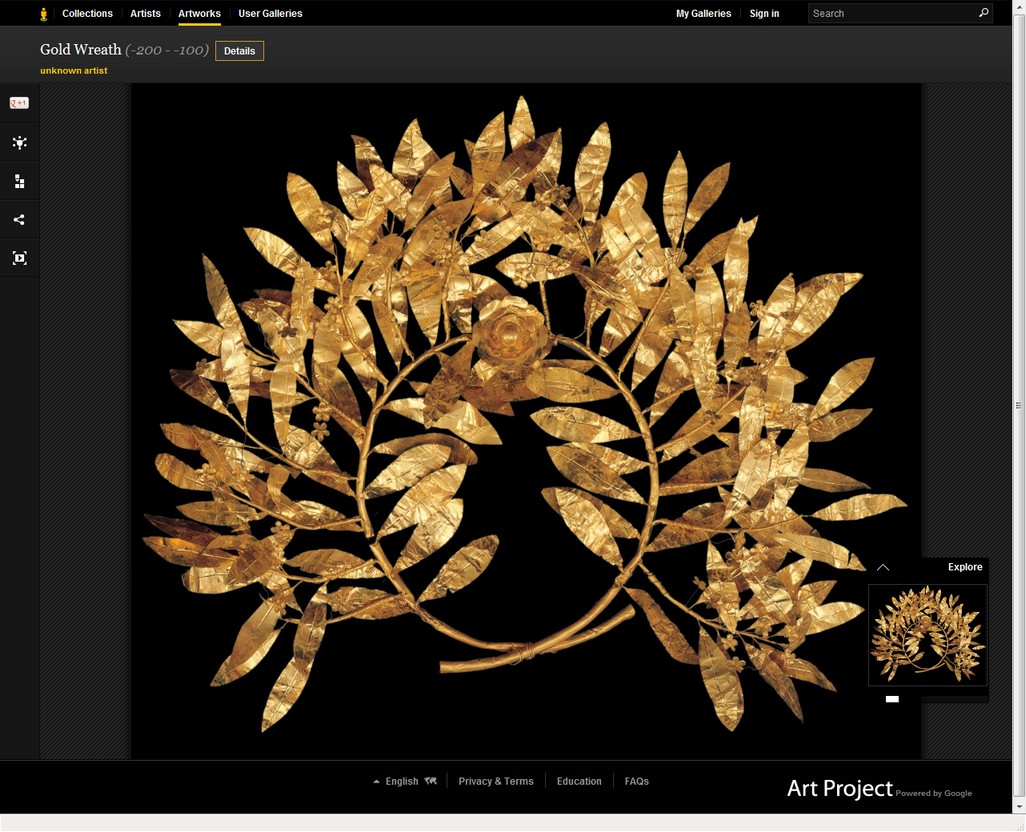Viewport: 1026px width, 832px height.
Task: Open the FAQs footer link
Action: (x=637, y=781)
